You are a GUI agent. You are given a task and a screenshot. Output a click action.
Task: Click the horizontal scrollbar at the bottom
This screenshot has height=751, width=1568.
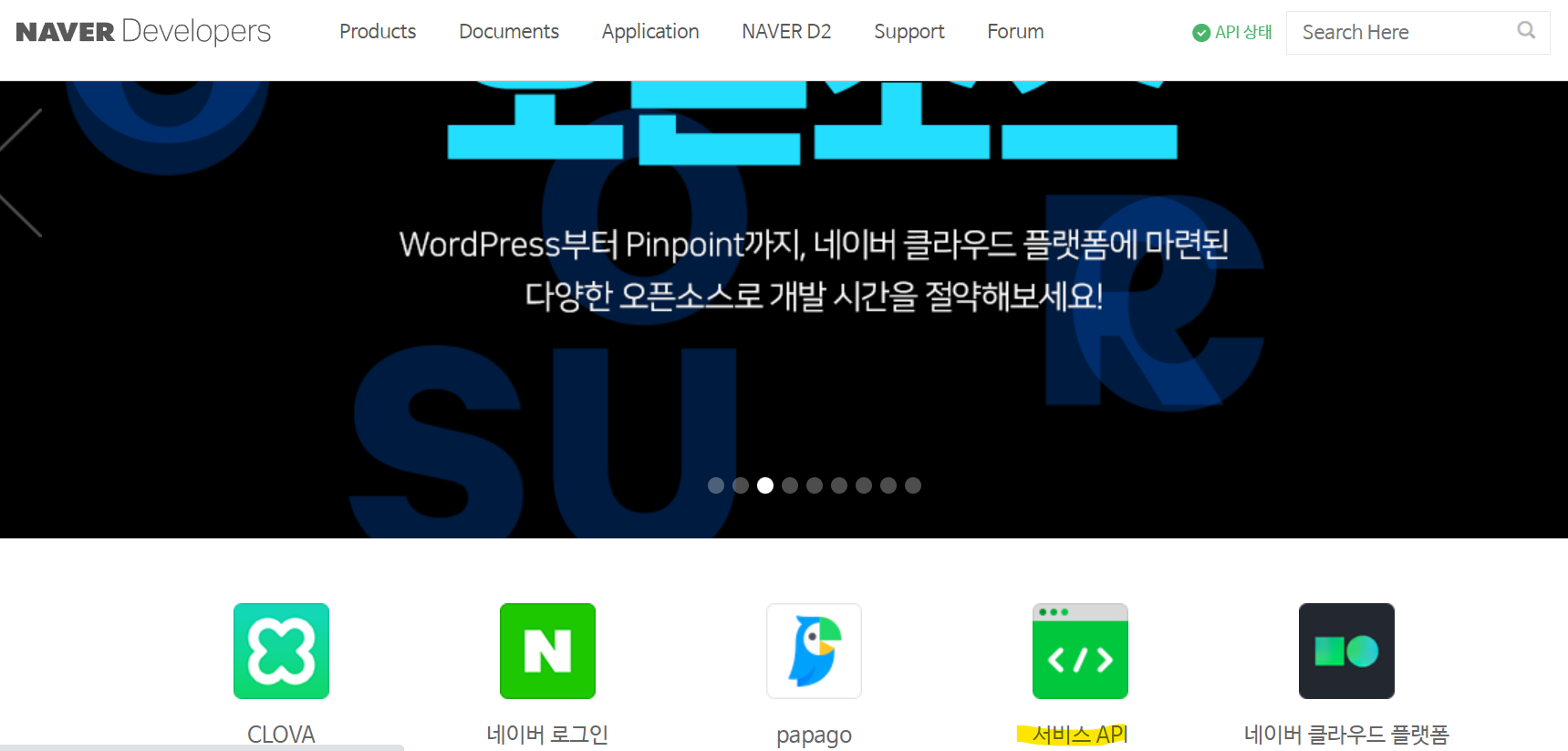[202, 747]
